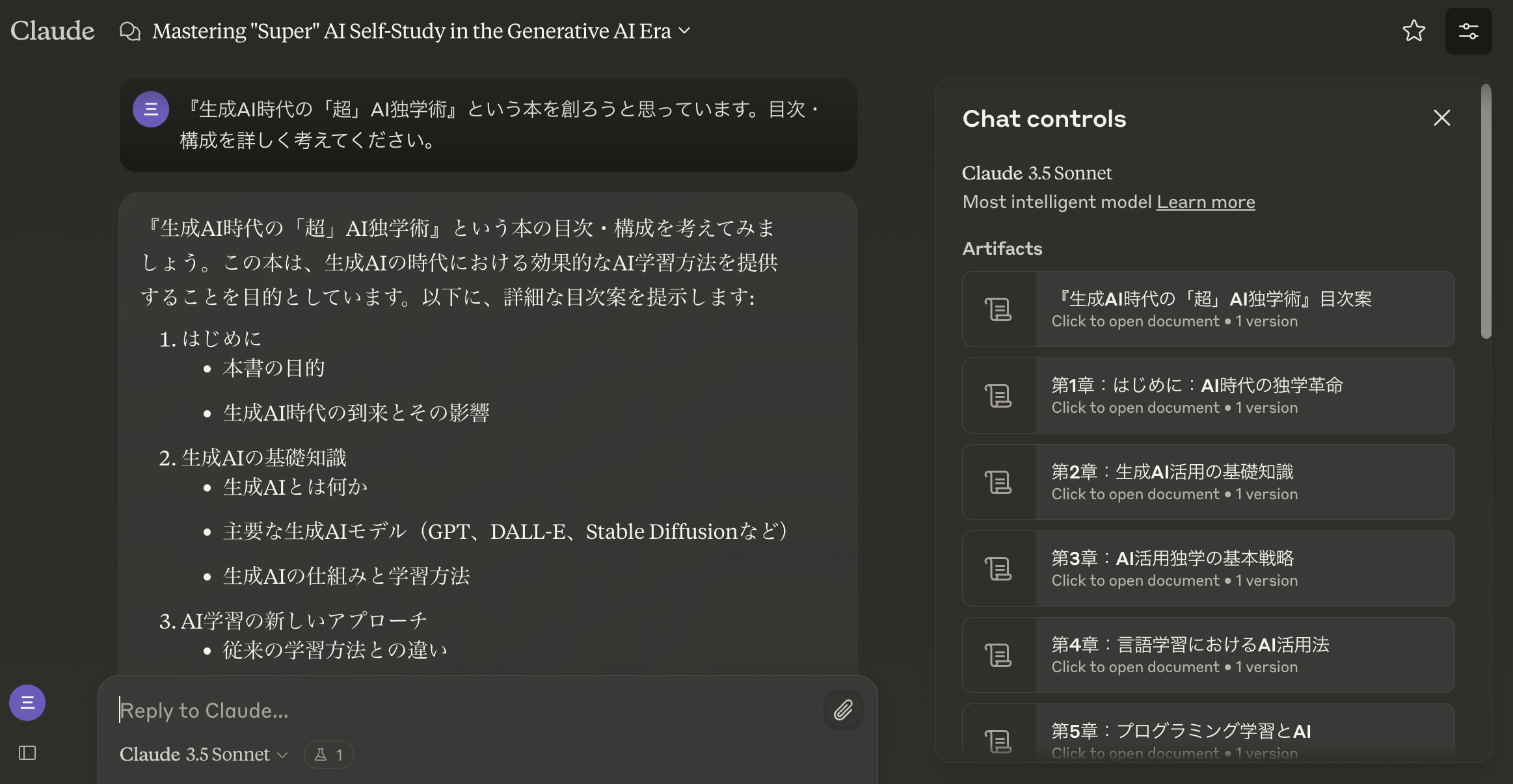Screen dimensions: 1513x784
Task: Open the chat bubble icon beside title
Action: pos(130,31)
